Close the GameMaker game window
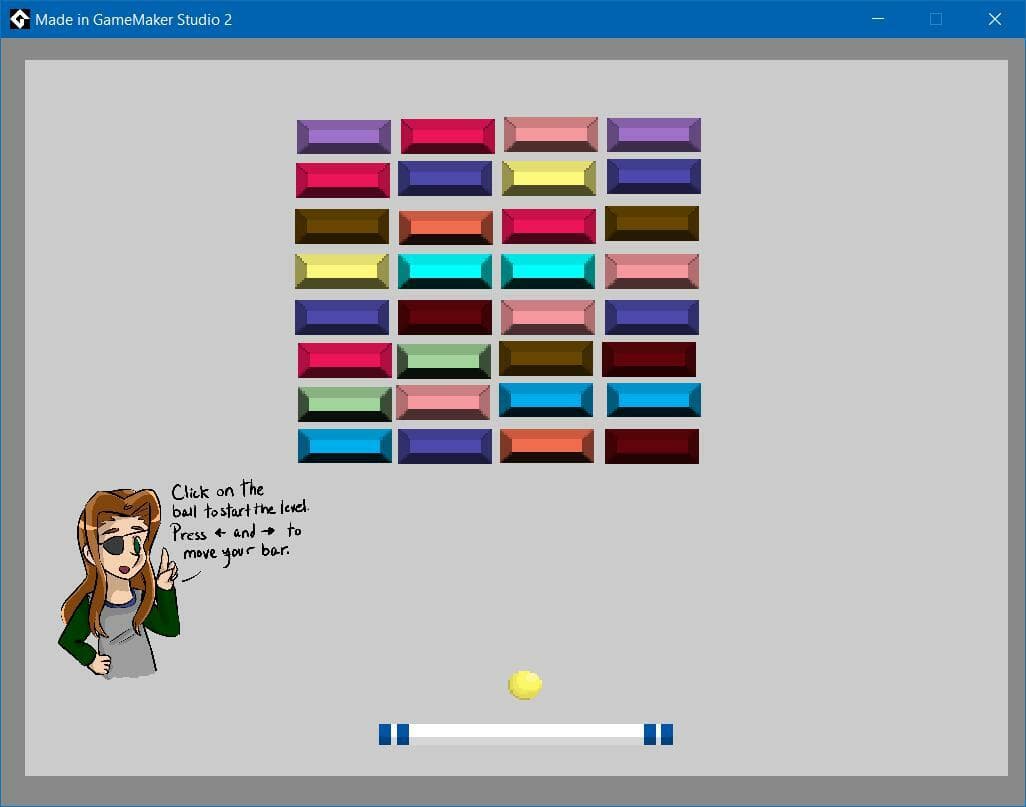This screenshot has height=807, width=1026. (x=995, y=19)
